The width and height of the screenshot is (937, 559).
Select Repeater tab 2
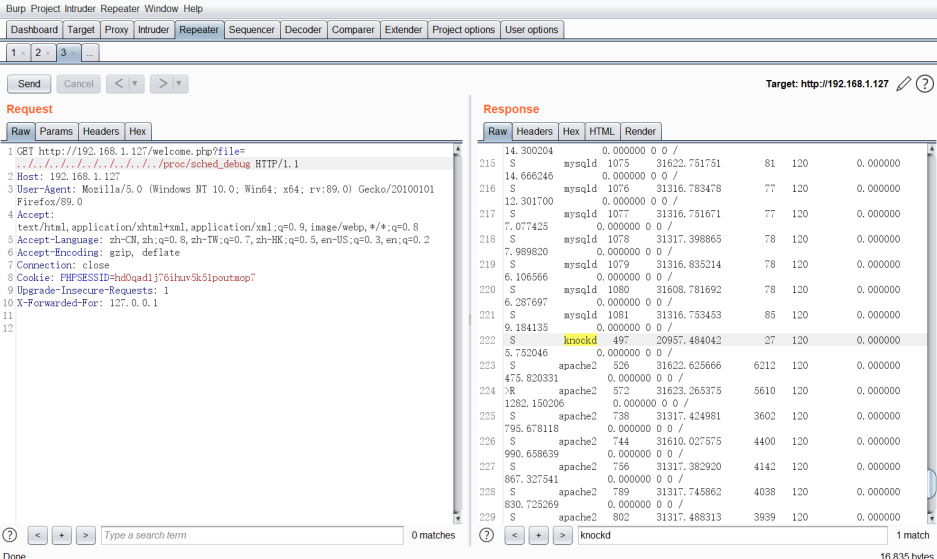pyautogui.click(x=38, y=53)
